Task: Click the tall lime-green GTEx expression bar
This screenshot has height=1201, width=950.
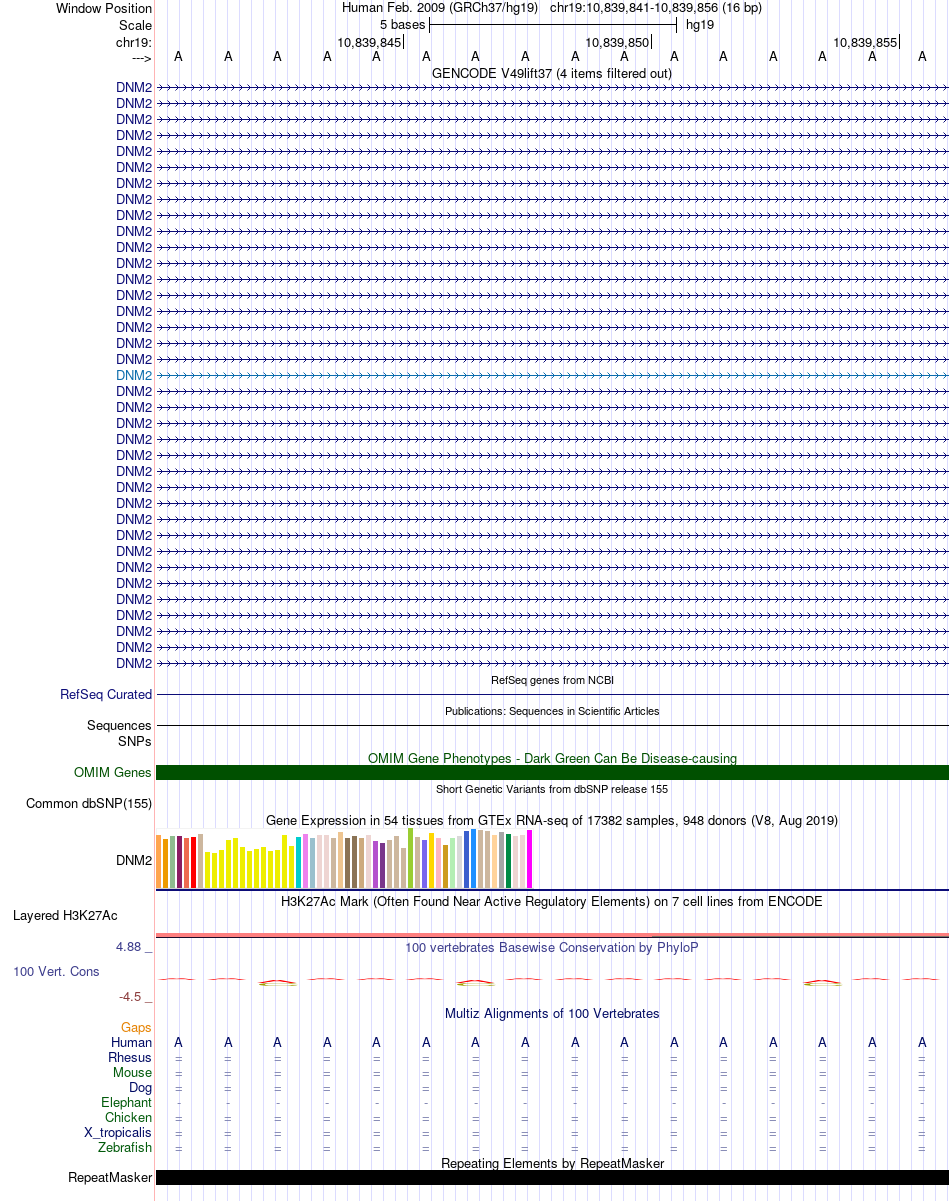Action: (411, 858)
